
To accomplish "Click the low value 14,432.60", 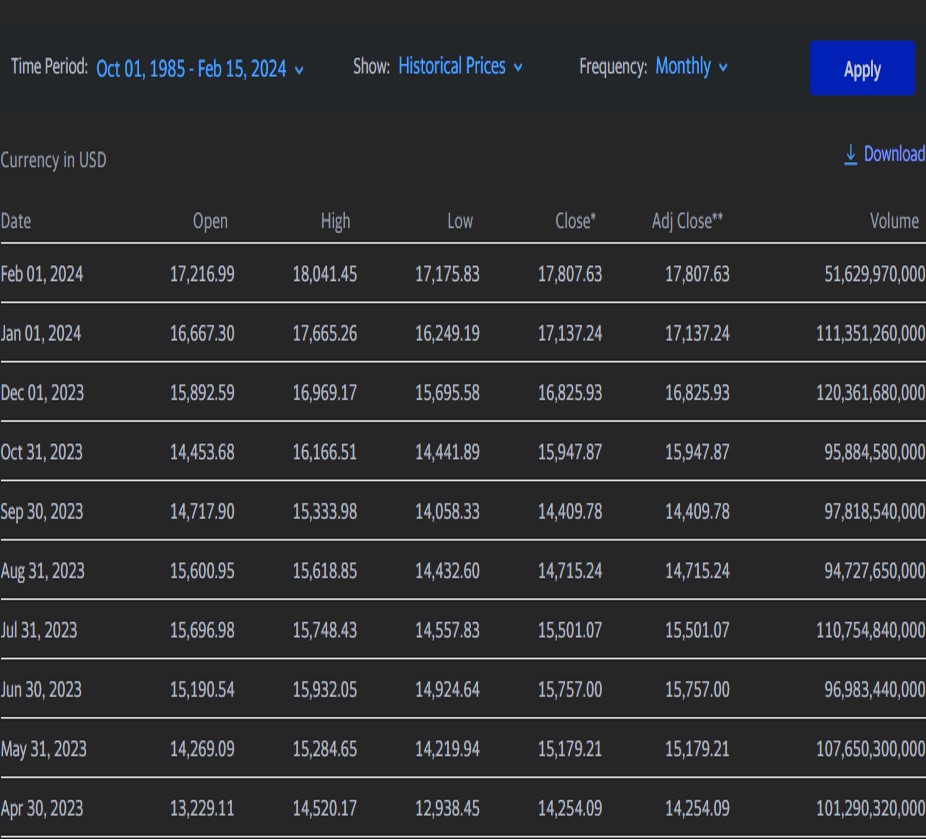I will (447, 571).
